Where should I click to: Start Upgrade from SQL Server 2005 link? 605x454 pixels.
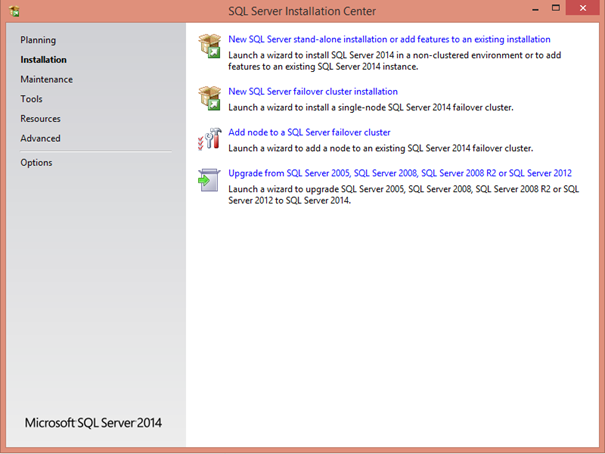pos(400,173)
